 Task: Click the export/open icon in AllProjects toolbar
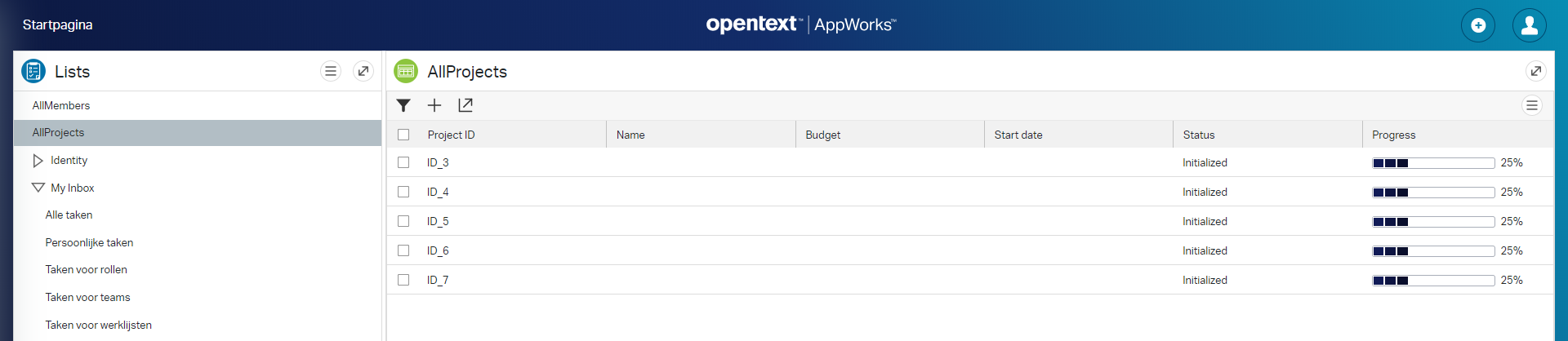click(x=465, y=105)
